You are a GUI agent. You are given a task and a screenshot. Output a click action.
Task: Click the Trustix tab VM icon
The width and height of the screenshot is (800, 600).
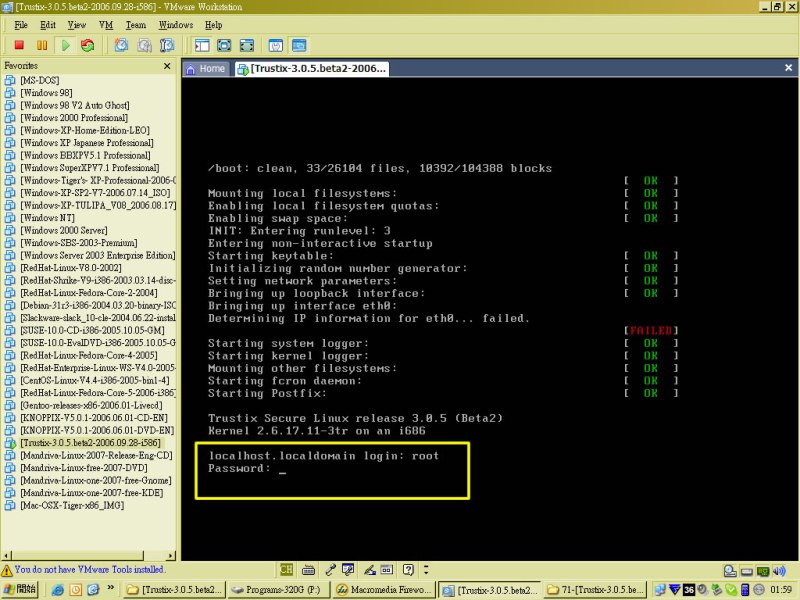(x=243, y=69)
